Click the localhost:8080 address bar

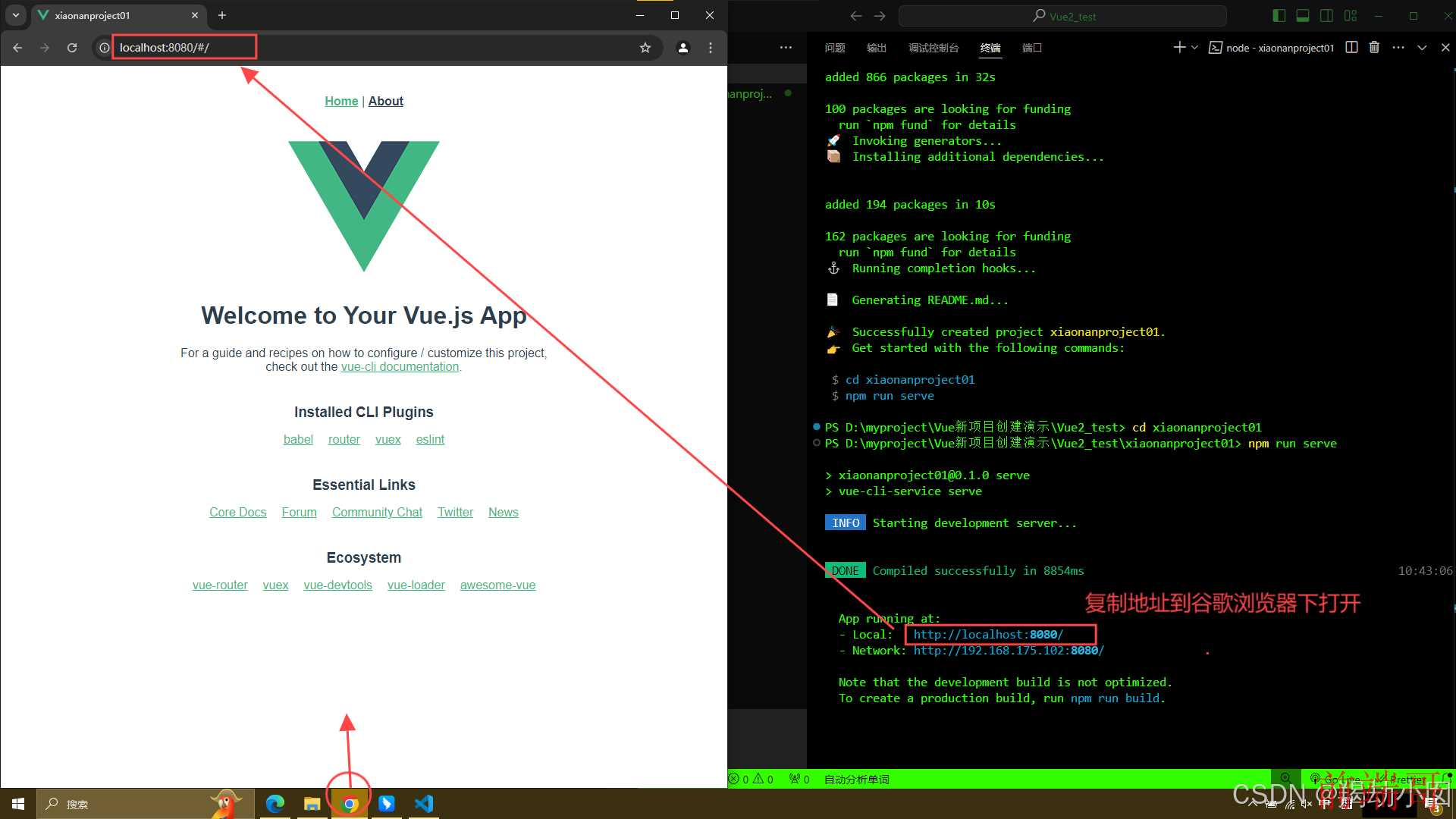tap(379, 48)
